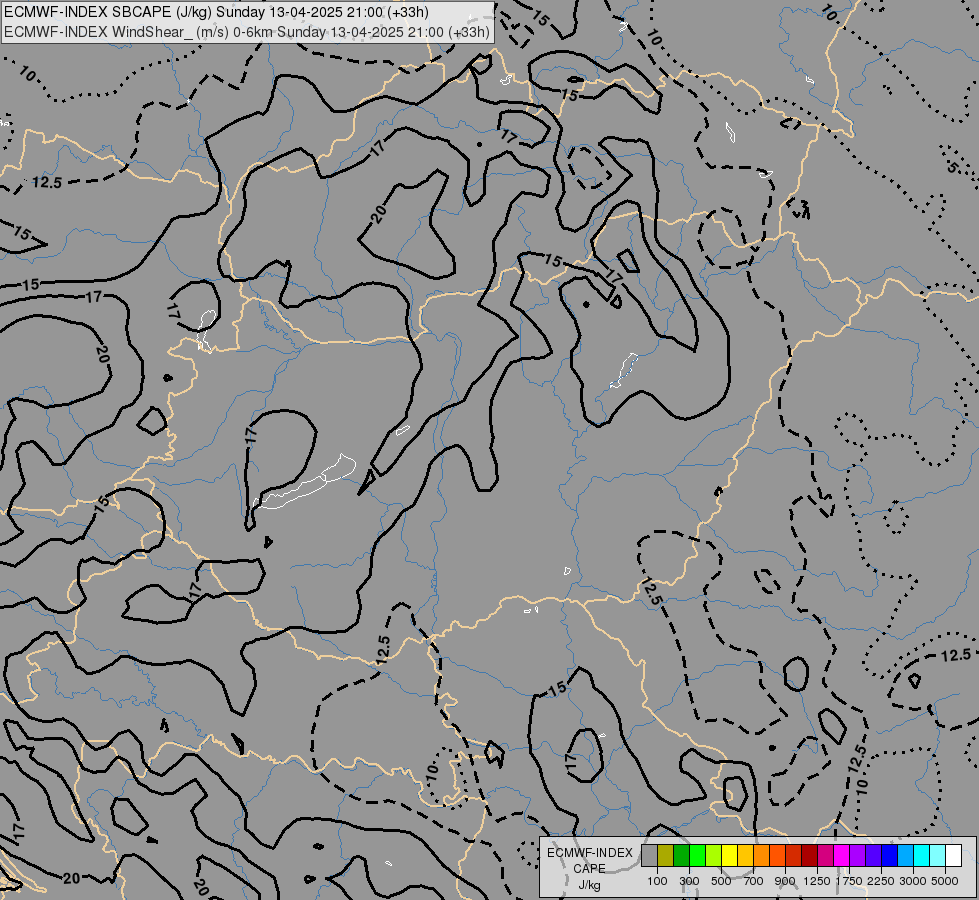Viewport: 979px width, 900px height.
Task: Click the 5000 legend value
Action: (945, 881)
